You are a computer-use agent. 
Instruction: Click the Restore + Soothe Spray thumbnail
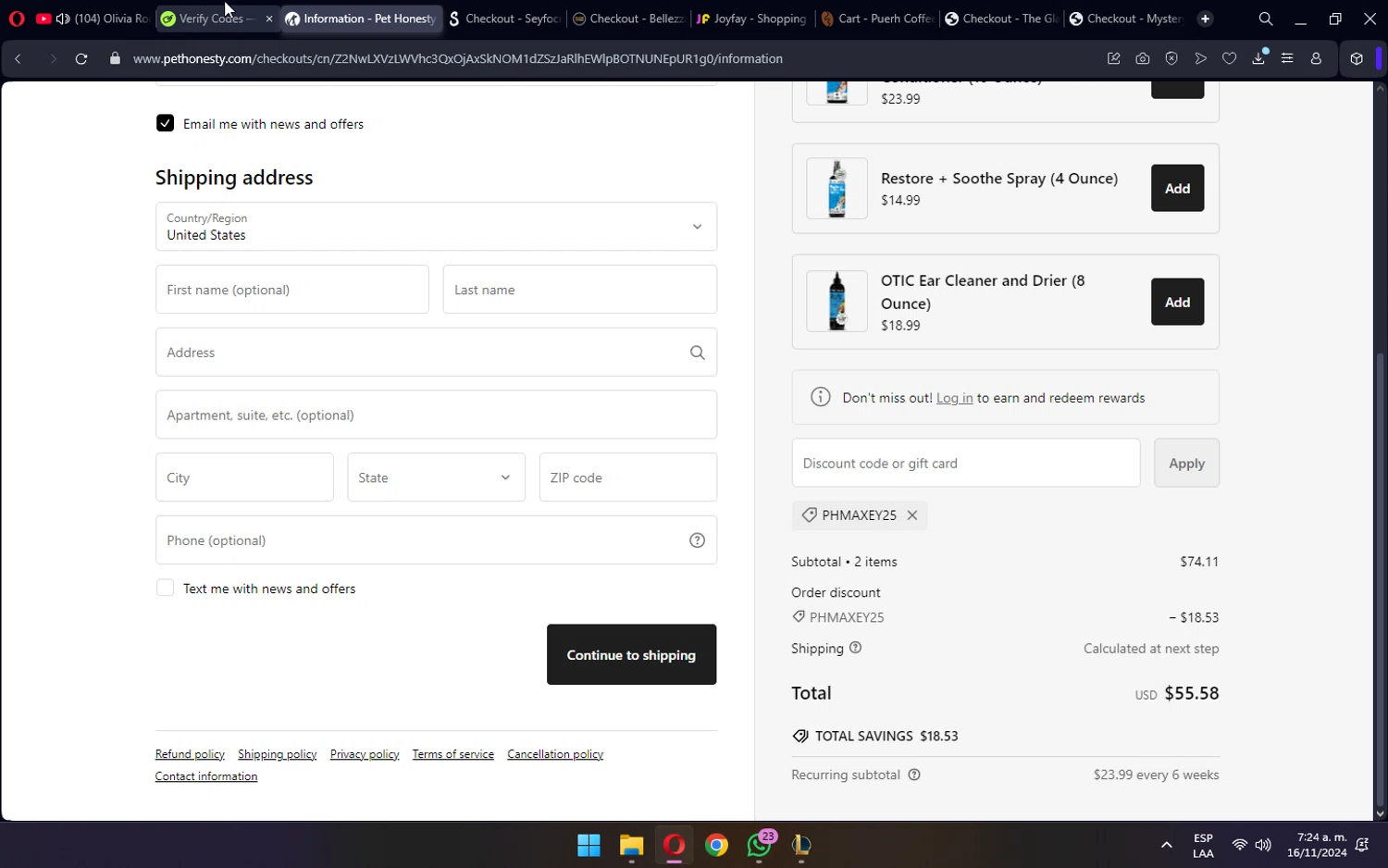(x=837, y=188)
